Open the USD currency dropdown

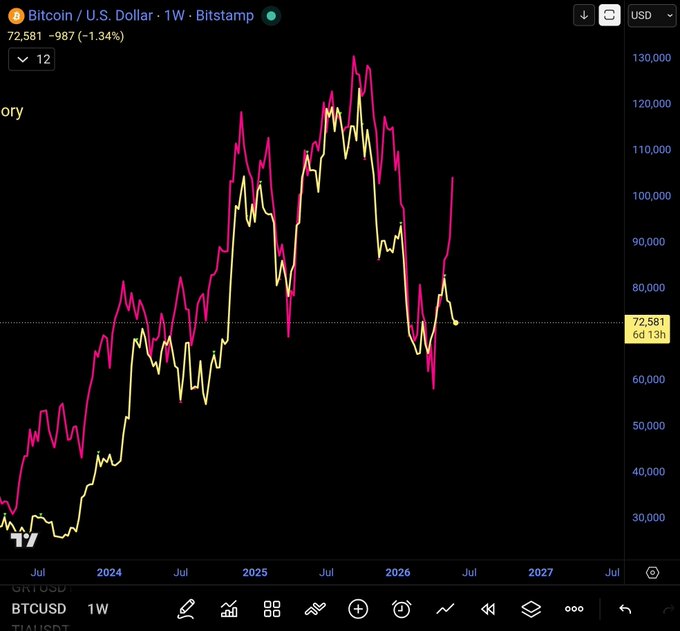click(x=652, y=16)
